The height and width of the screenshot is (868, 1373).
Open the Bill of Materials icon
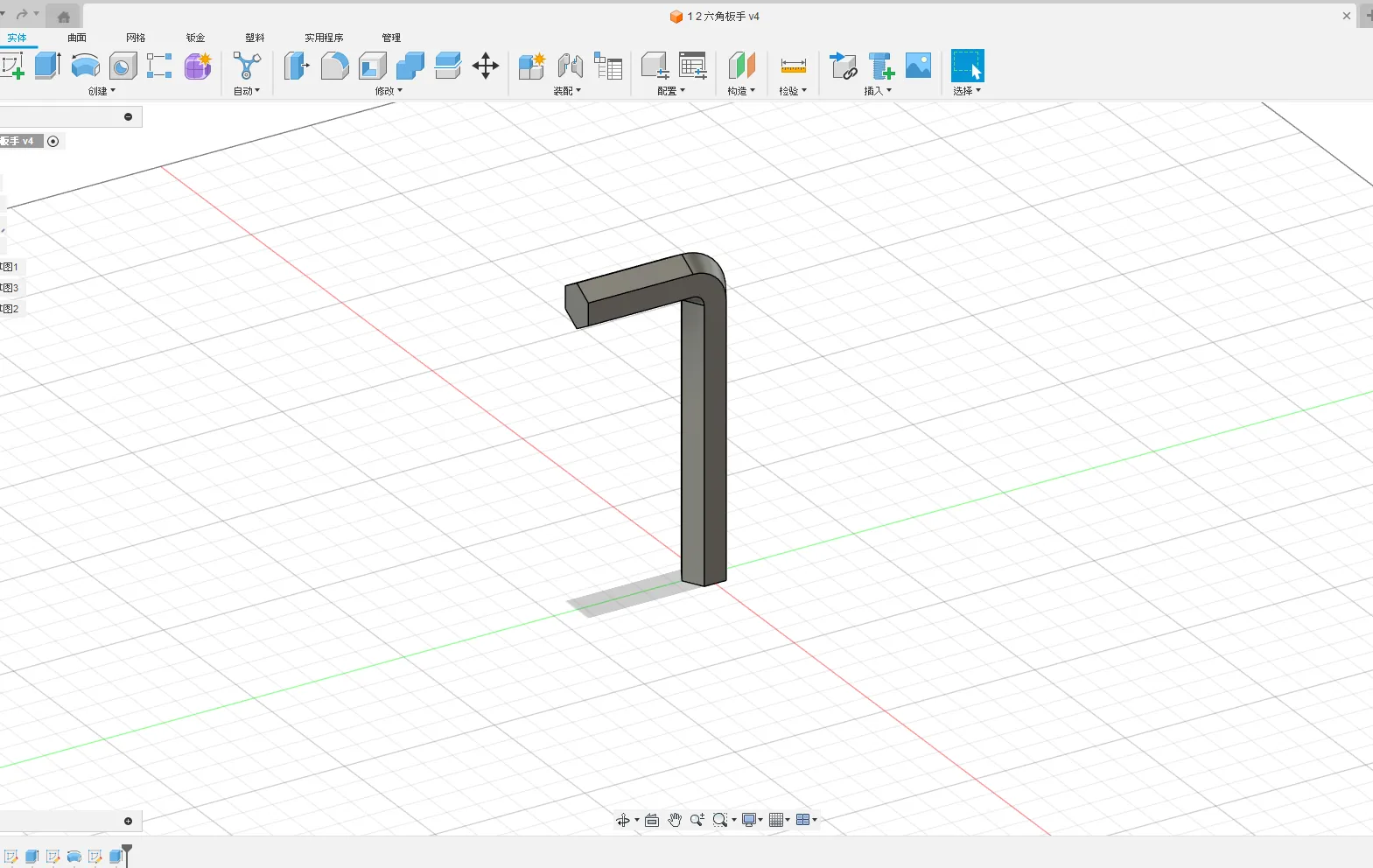click(x=608, y=66)
